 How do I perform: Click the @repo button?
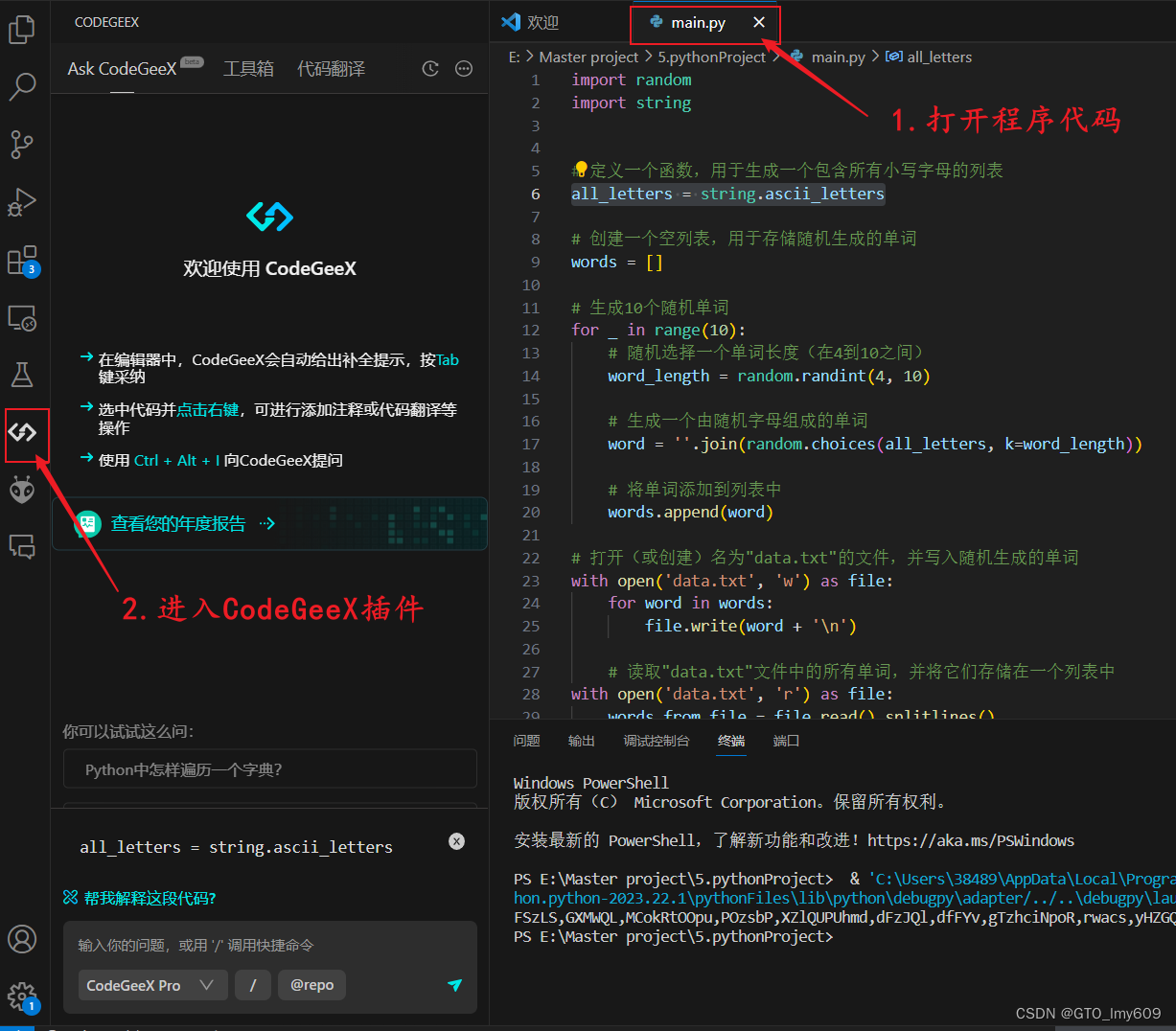tap(312, 985)
